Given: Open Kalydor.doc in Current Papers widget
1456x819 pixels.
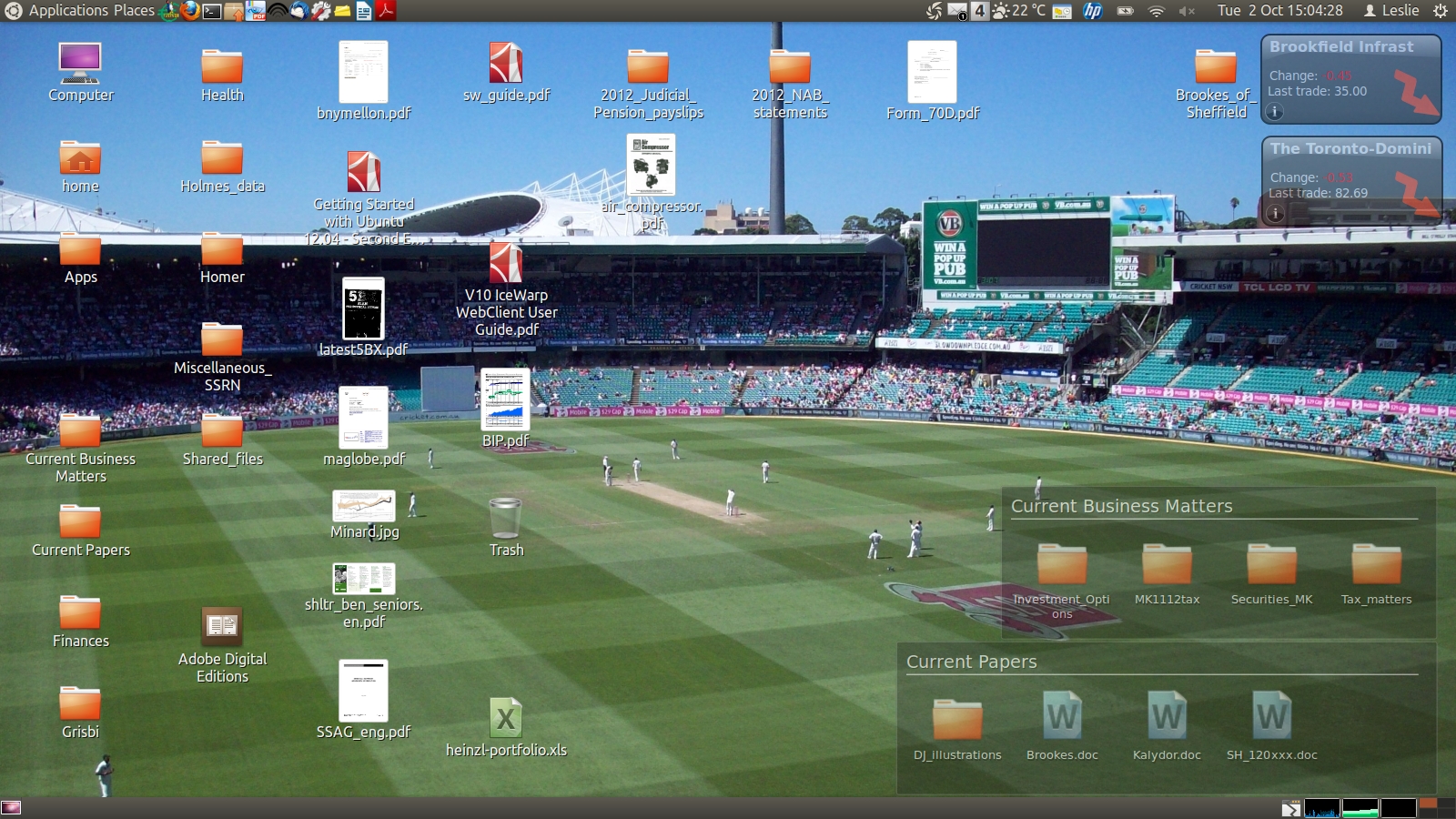Looking at the screenshot, I should 1167,725.
